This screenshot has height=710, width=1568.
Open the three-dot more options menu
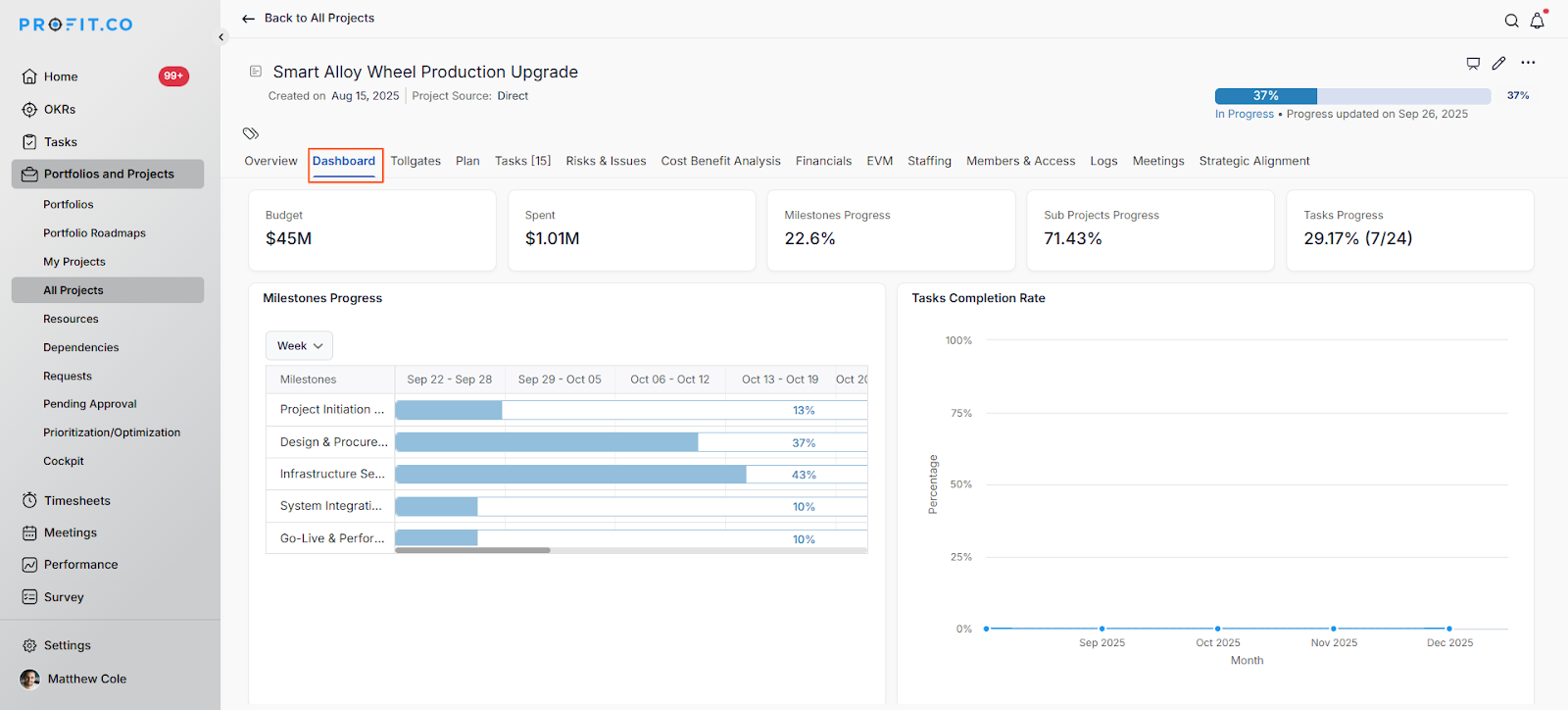click(1528, 63)
